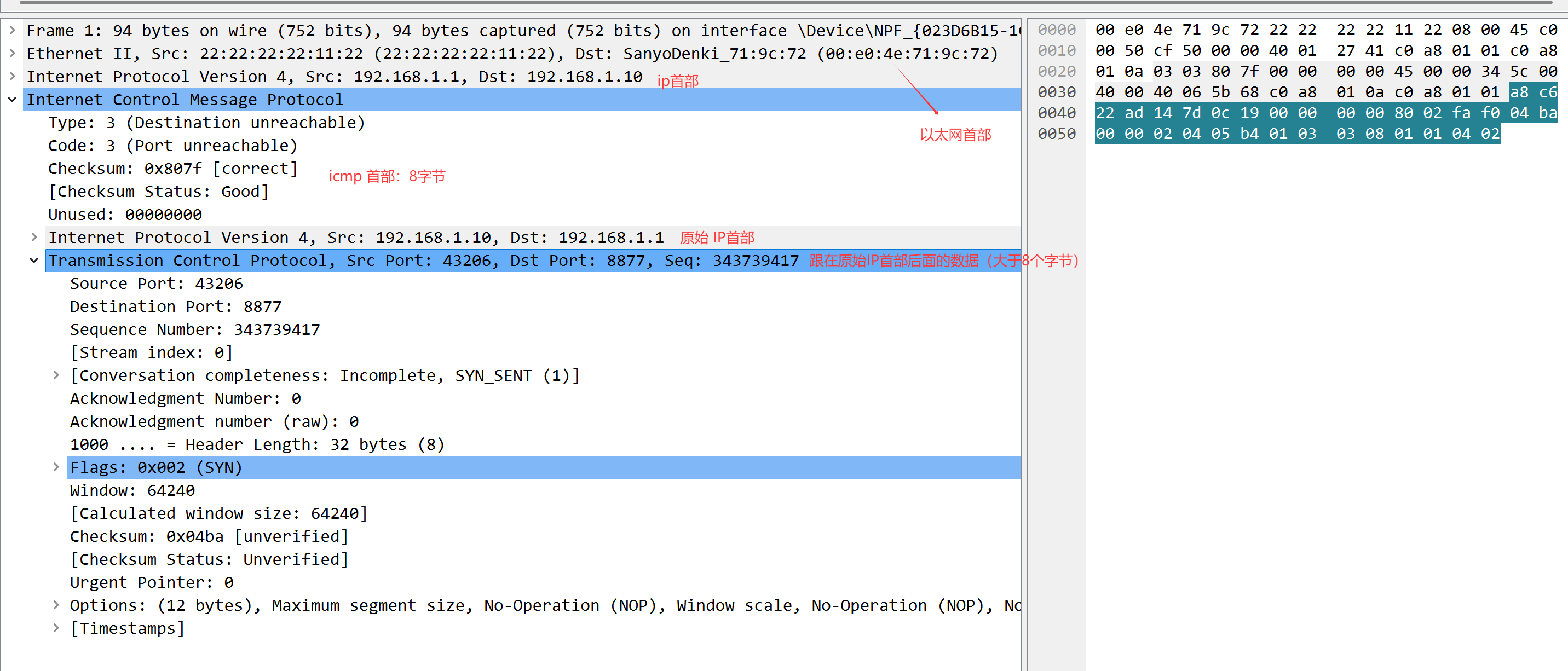The height and width of the screenshot is (671, 1568).
Task: Expand the Conversation completeness arrow
Action: [56, 375]
